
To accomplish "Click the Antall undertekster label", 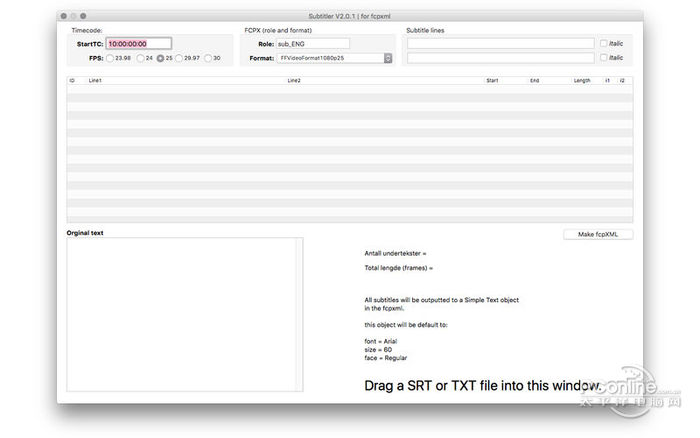I will pyautogui.click(x=395, y=253).
